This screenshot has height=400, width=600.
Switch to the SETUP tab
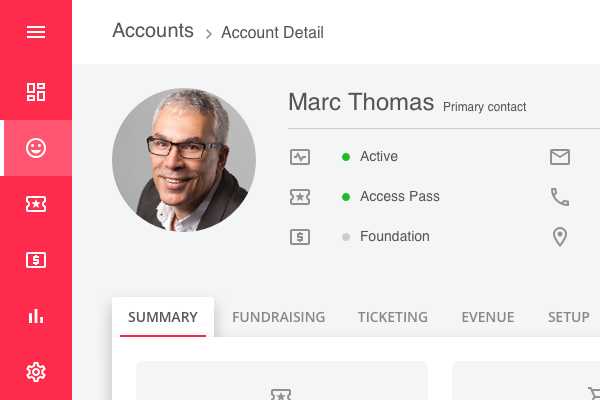568,317
